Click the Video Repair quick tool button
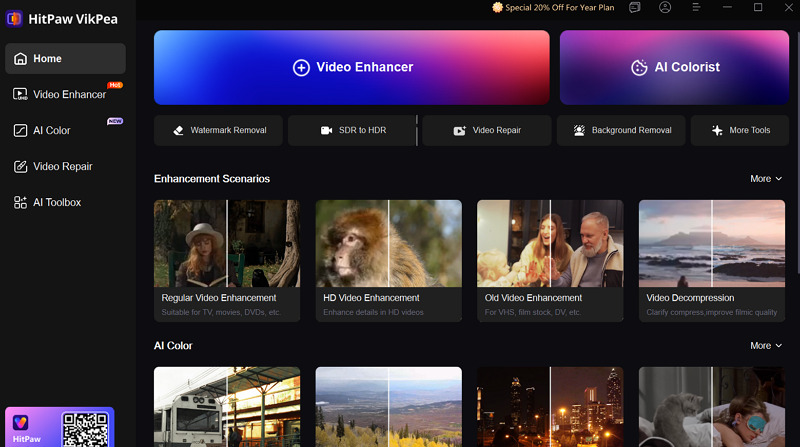 point(486,131)
